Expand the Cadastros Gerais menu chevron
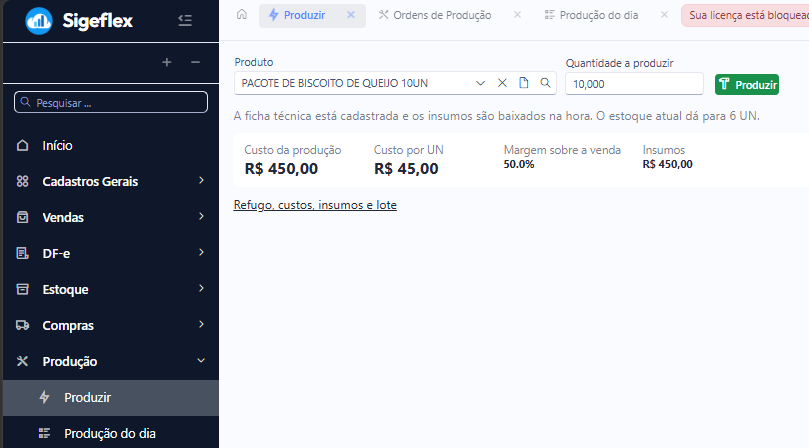This screenshot has width=809, height=448. 201,180
